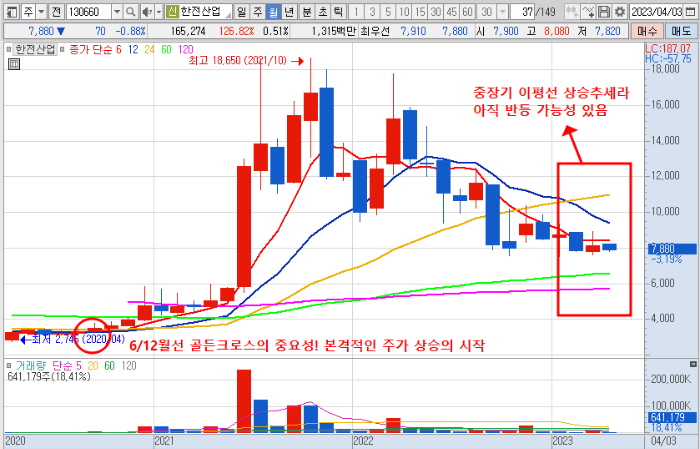Click the speaker sound icon
Image resolution: width=700 pixels, height=449 pixels.
(146, 12)
